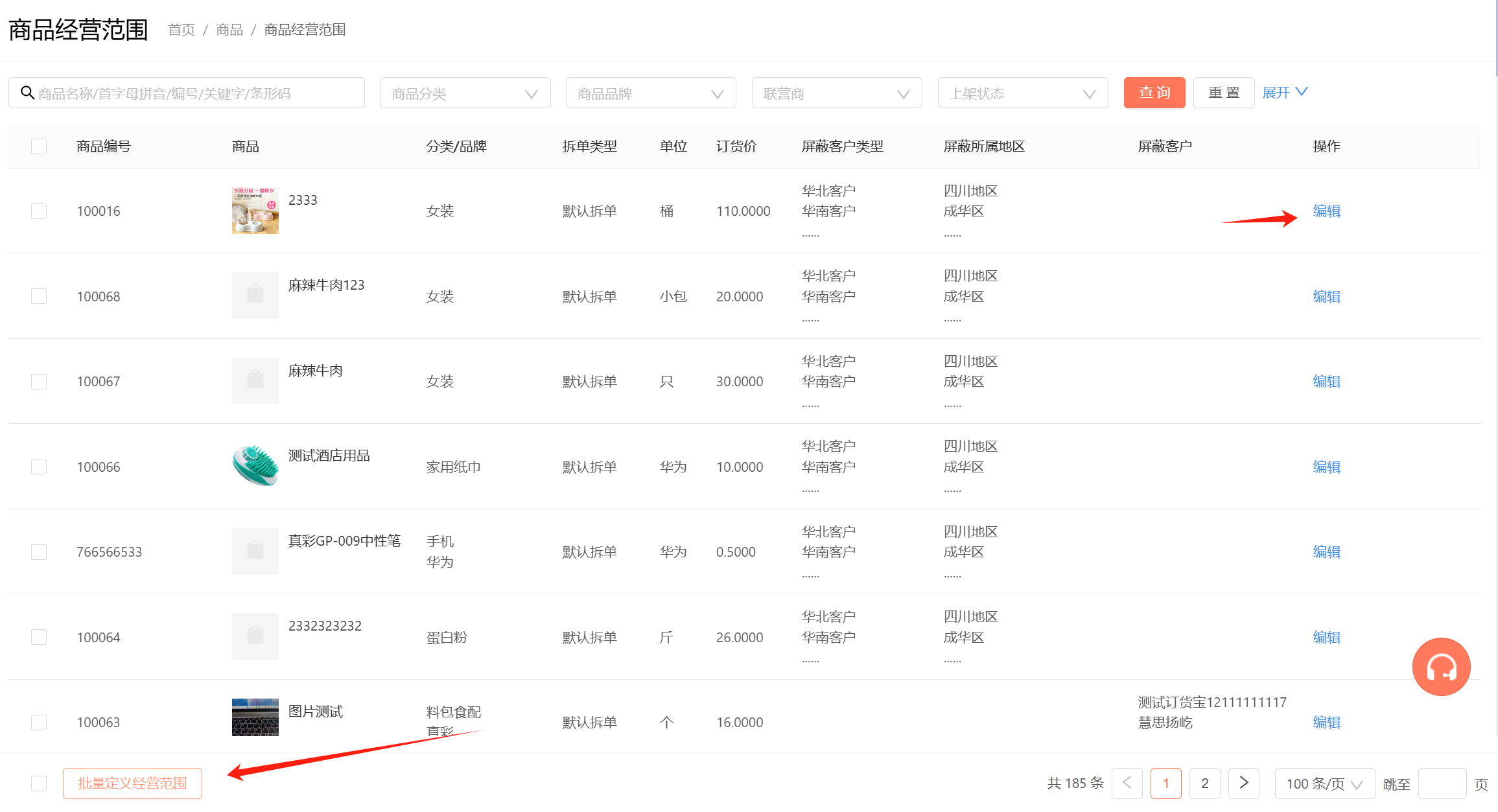Viewport: 1498px width, 812px height.
Task: Open product image for 测试酒店用品
Action: pos(255,466)
